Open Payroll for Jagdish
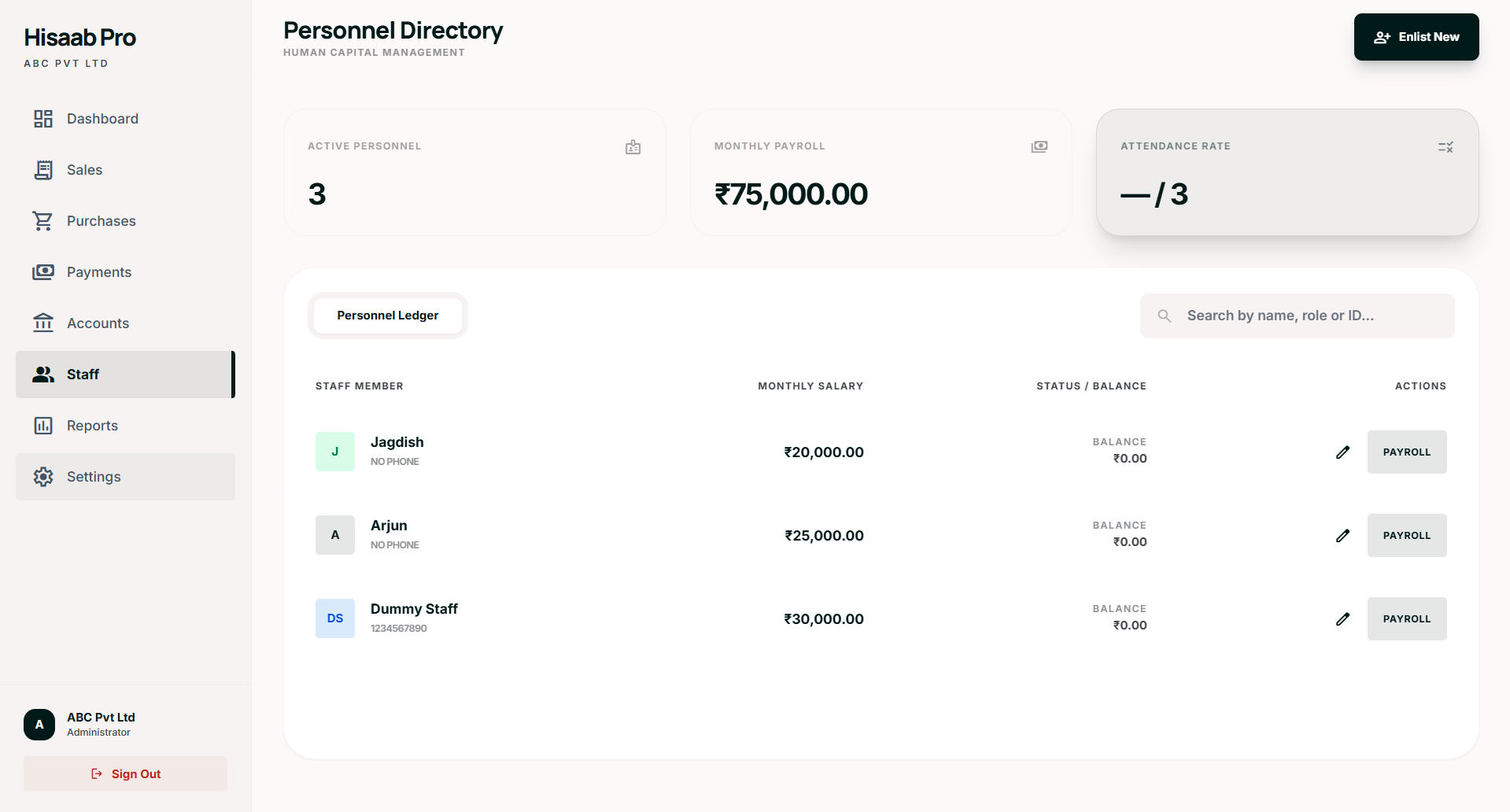The height and width of the screenshot is (812, 1510). click(1407, 452)
